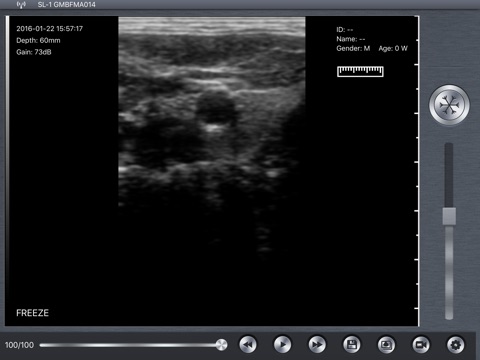Click the patient Name field

[x=351, y=39]
